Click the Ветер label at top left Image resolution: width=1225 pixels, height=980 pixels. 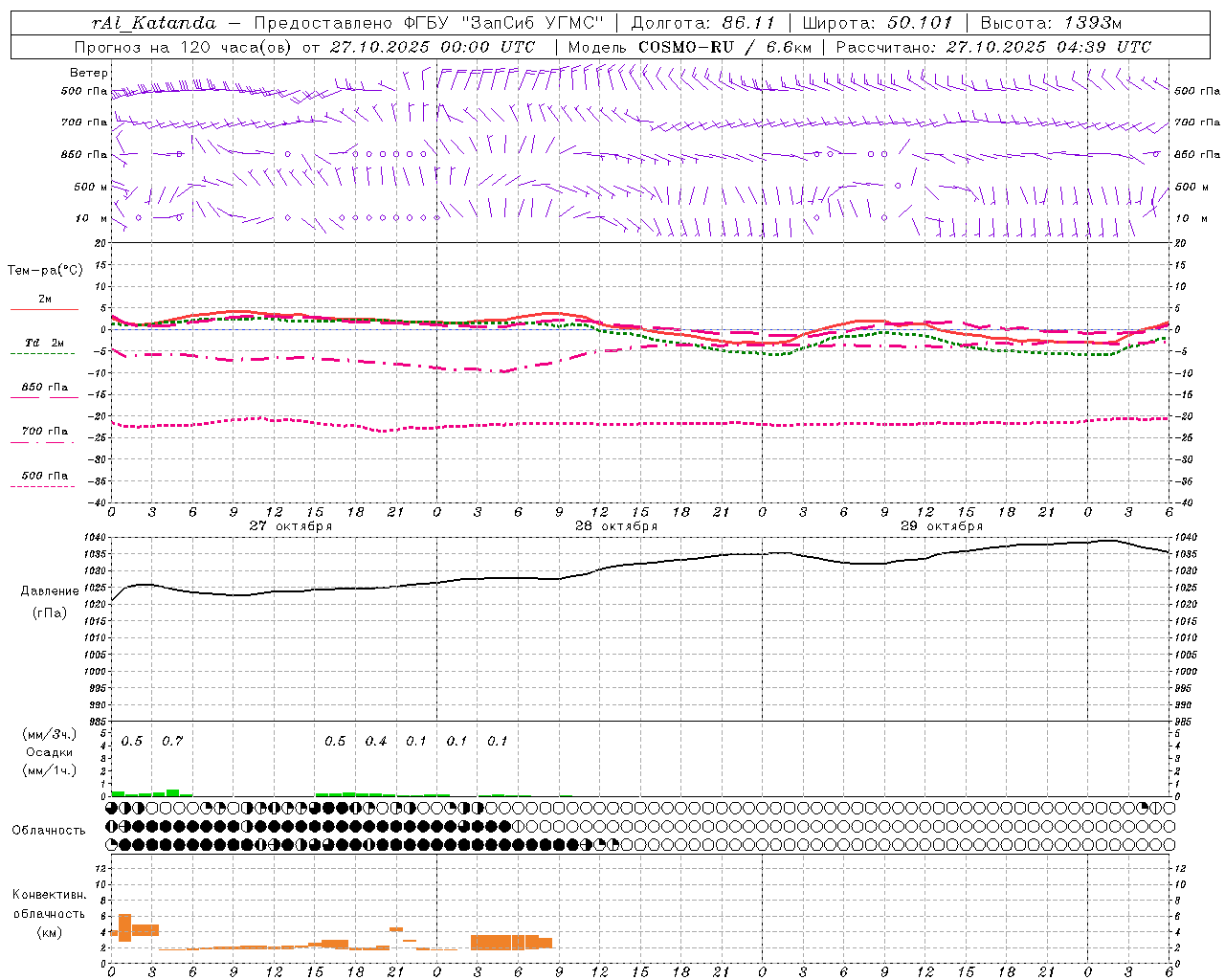tap(88, 73)
